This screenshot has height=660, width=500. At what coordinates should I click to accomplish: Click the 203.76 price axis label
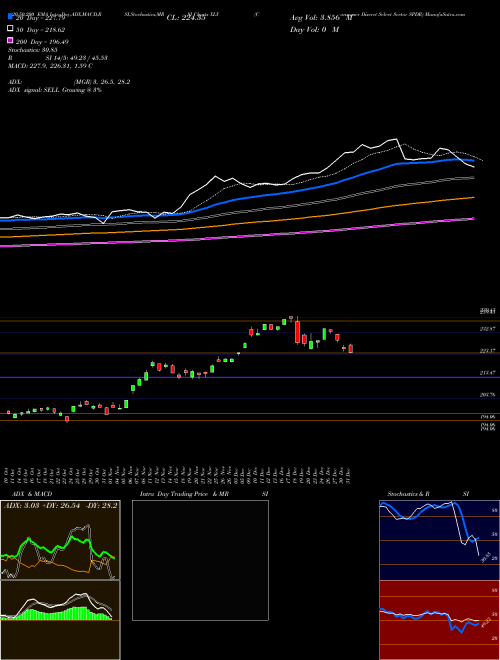(488, 394)
